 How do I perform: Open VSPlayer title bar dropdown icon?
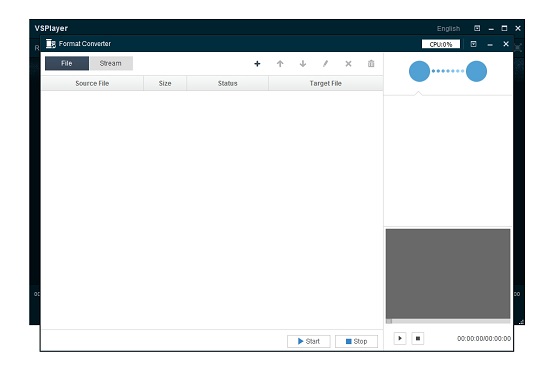click(477, 28)
